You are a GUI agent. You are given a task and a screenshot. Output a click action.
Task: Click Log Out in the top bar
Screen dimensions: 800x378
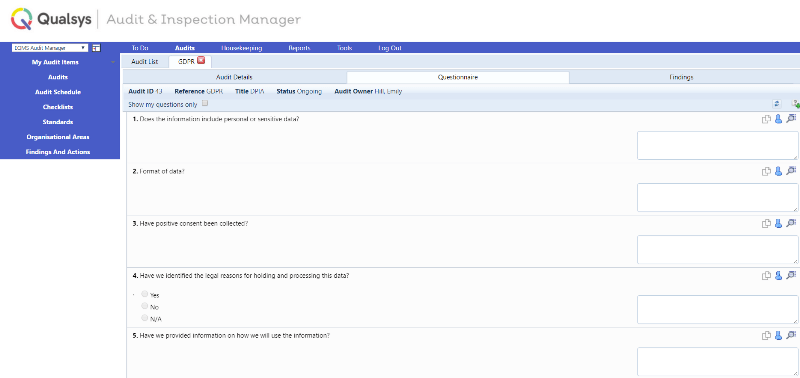coord(390,48)
